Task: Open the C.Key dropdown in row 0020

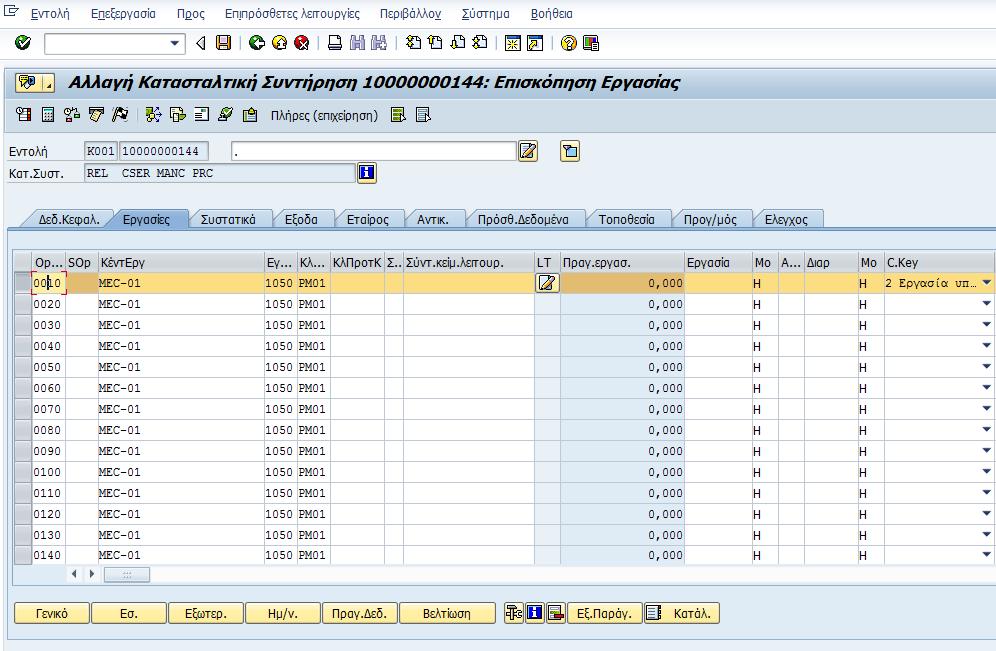Action: (986, 304)
